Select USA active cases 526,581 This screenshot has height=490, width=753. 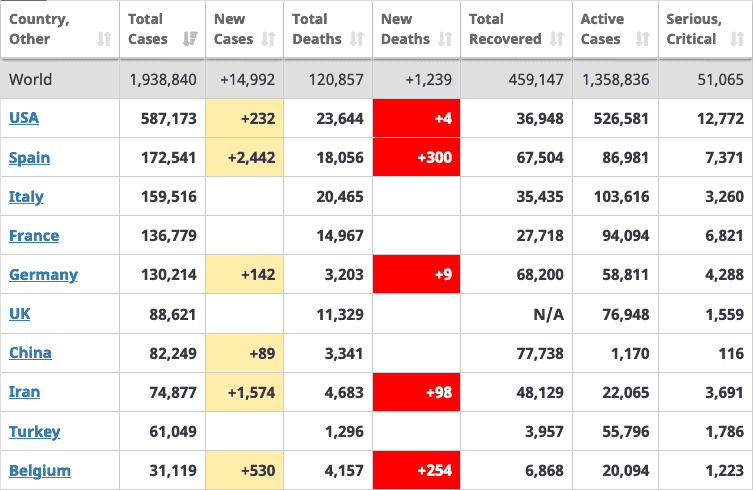coord(621,119)
